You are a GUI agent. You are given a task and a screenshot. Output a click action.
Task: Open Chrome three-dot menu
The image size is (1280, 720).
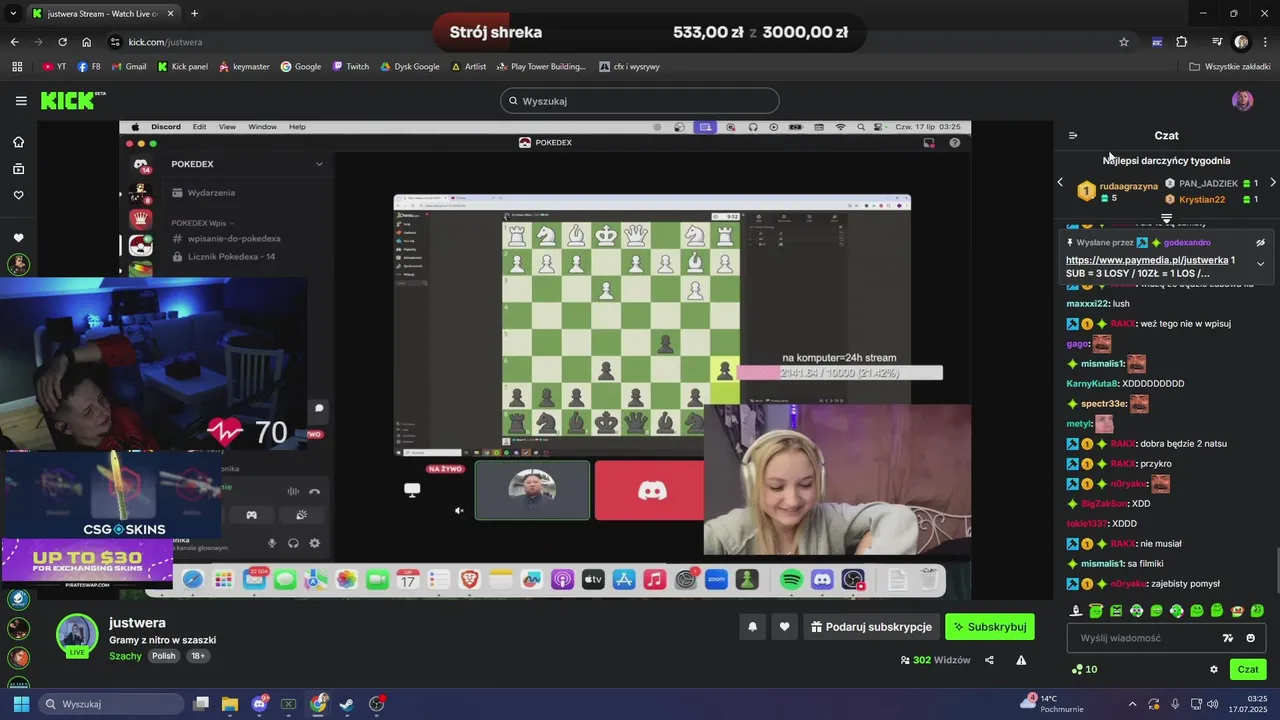tap(1265, 42)
